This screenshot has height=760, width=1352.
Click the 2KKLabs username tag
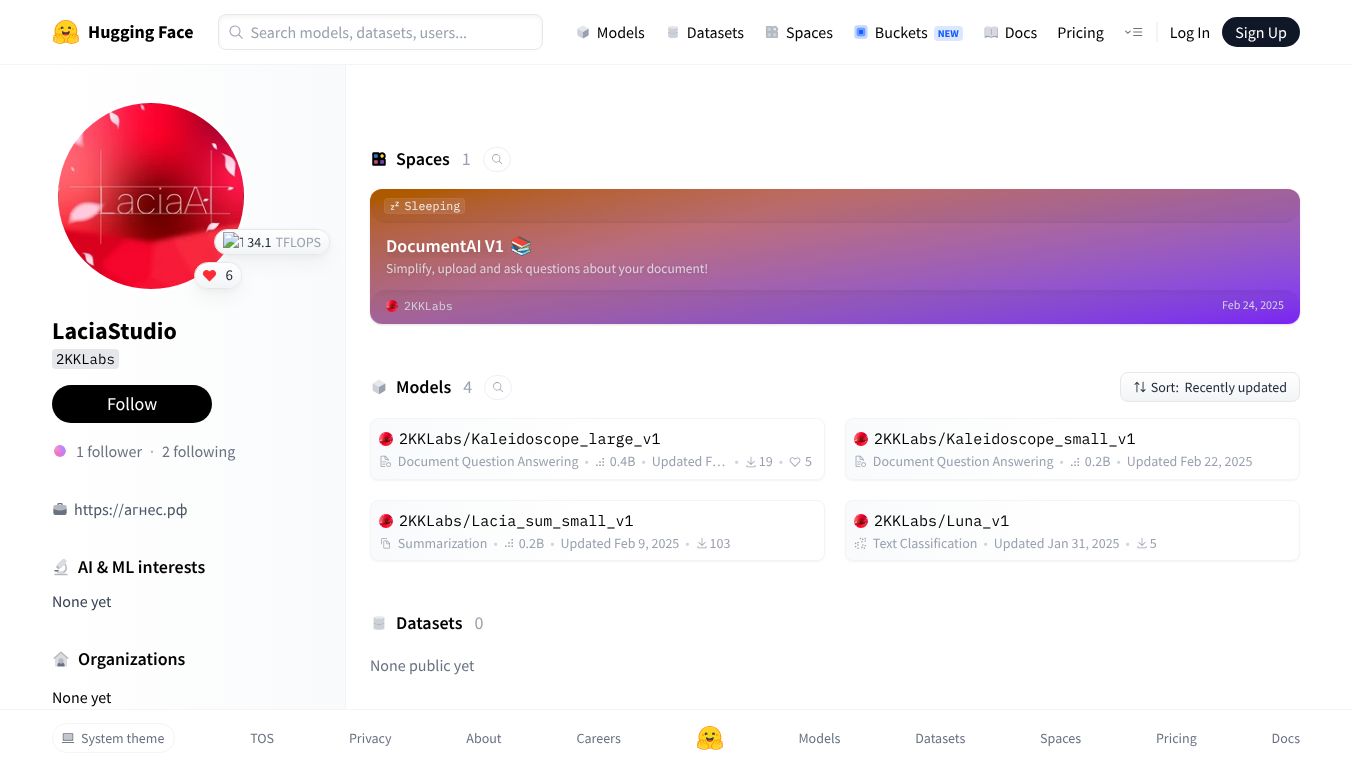point(85,359)
